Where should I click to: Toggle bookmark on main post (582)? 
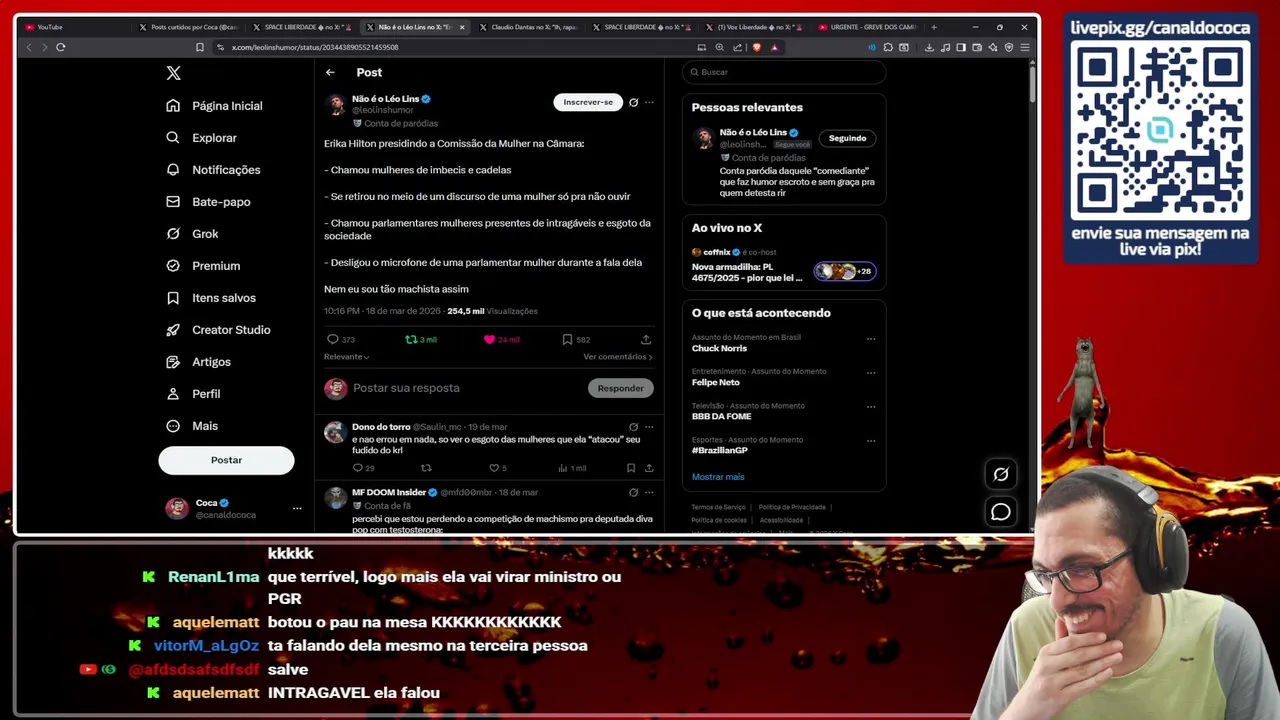pos(576,340)
